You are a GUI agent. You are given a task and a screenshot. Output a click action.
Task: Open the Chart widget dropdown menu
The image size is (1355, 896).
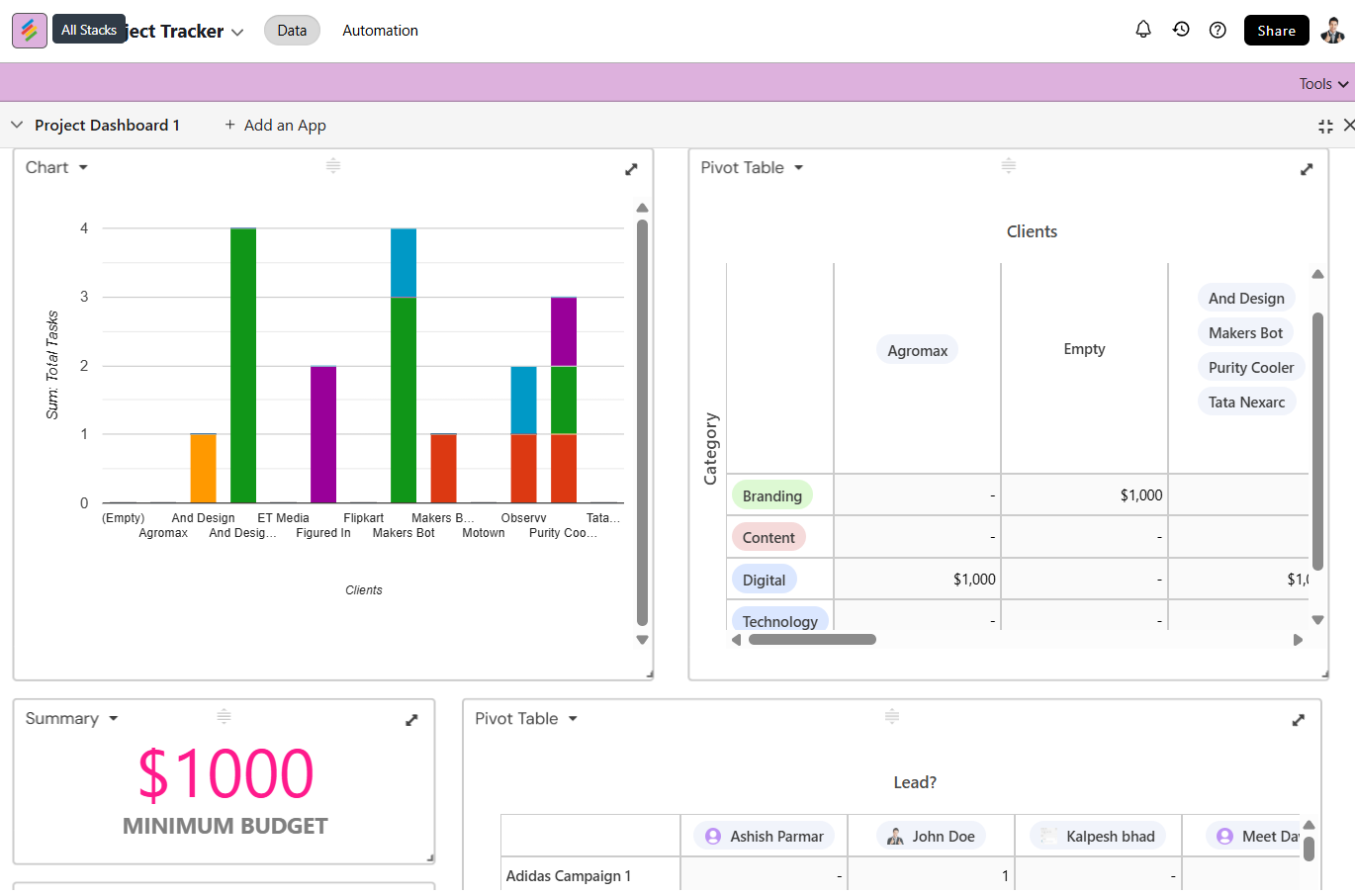pyautogui.click(x=83, y=168)
